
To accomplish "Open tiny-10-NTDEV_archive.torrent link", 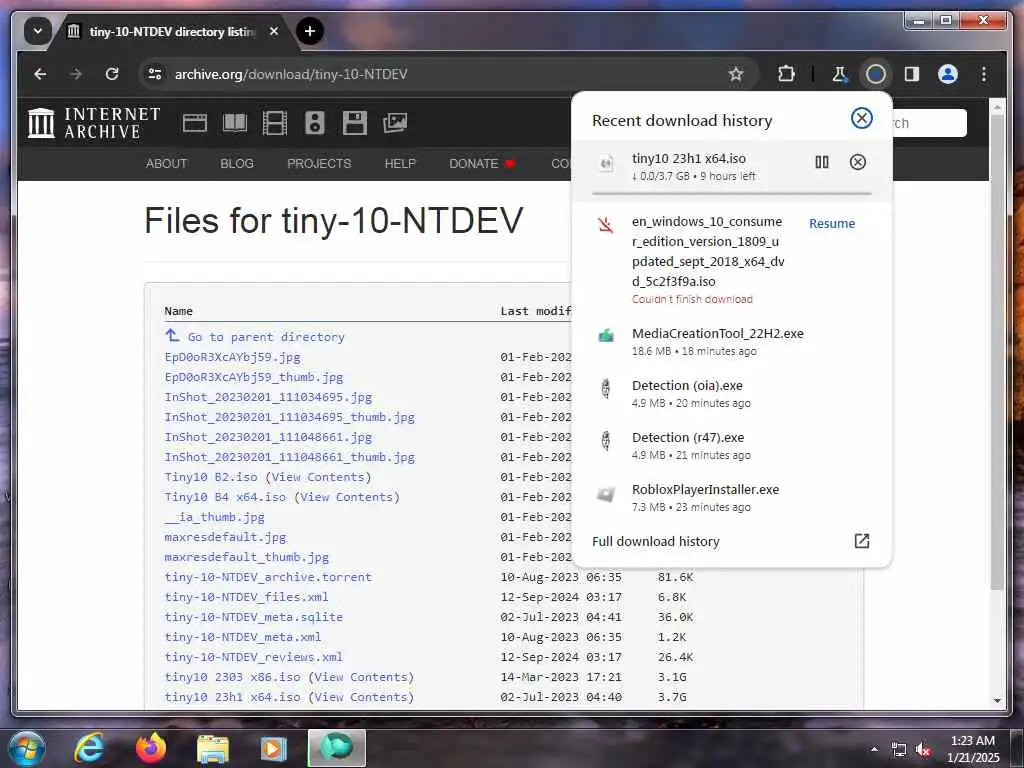I will click(x=268, y=577).
